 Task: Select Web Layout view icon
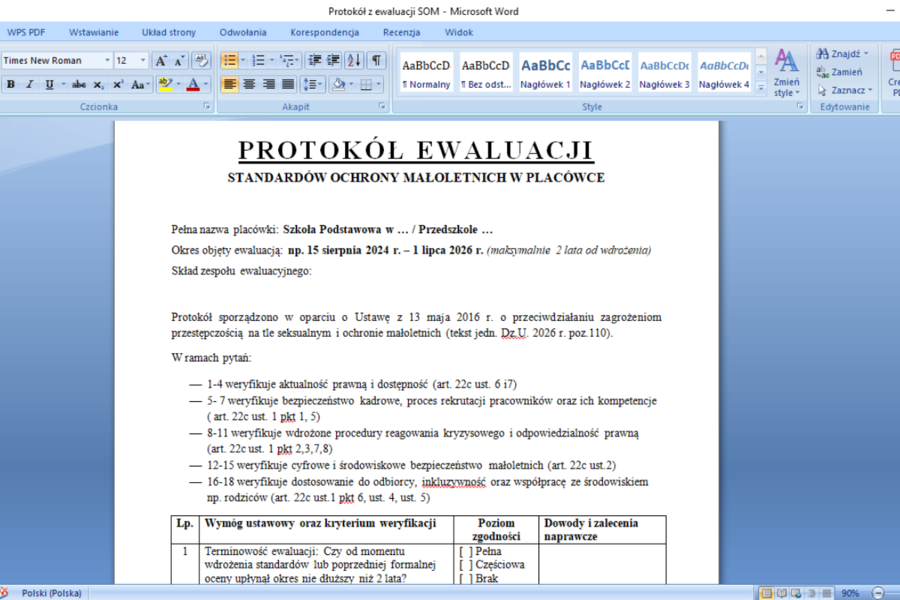coord(797,593)
